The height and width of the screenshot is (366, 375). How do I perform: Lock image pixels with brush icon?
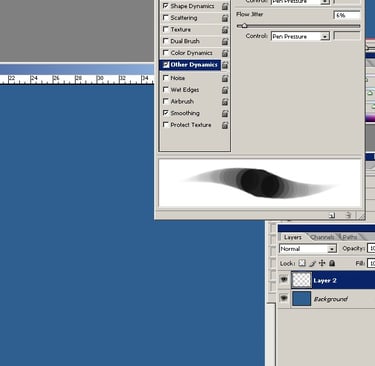point(312,263)
